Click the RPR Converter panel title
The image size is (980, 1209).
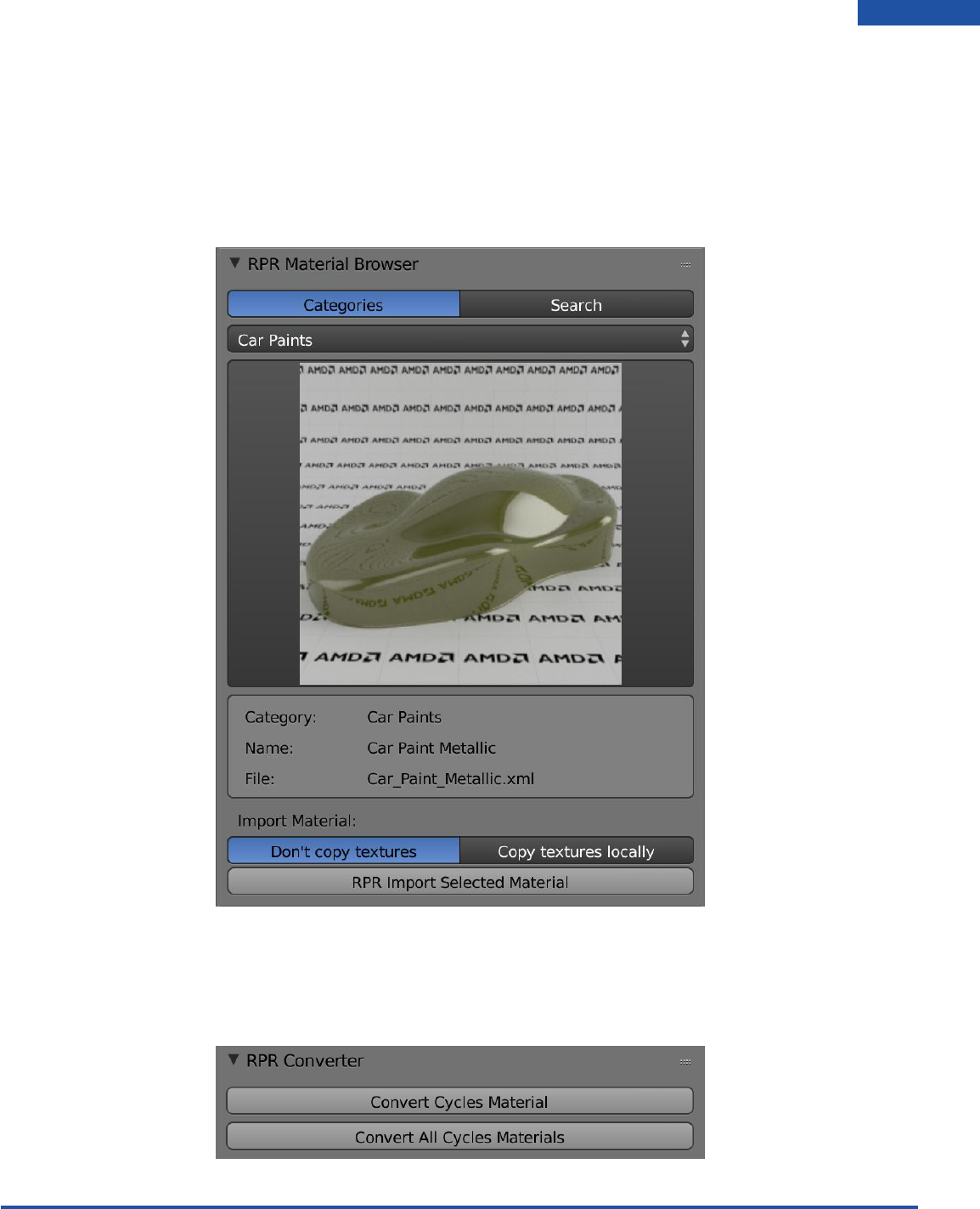click(x=305, y=1060)
